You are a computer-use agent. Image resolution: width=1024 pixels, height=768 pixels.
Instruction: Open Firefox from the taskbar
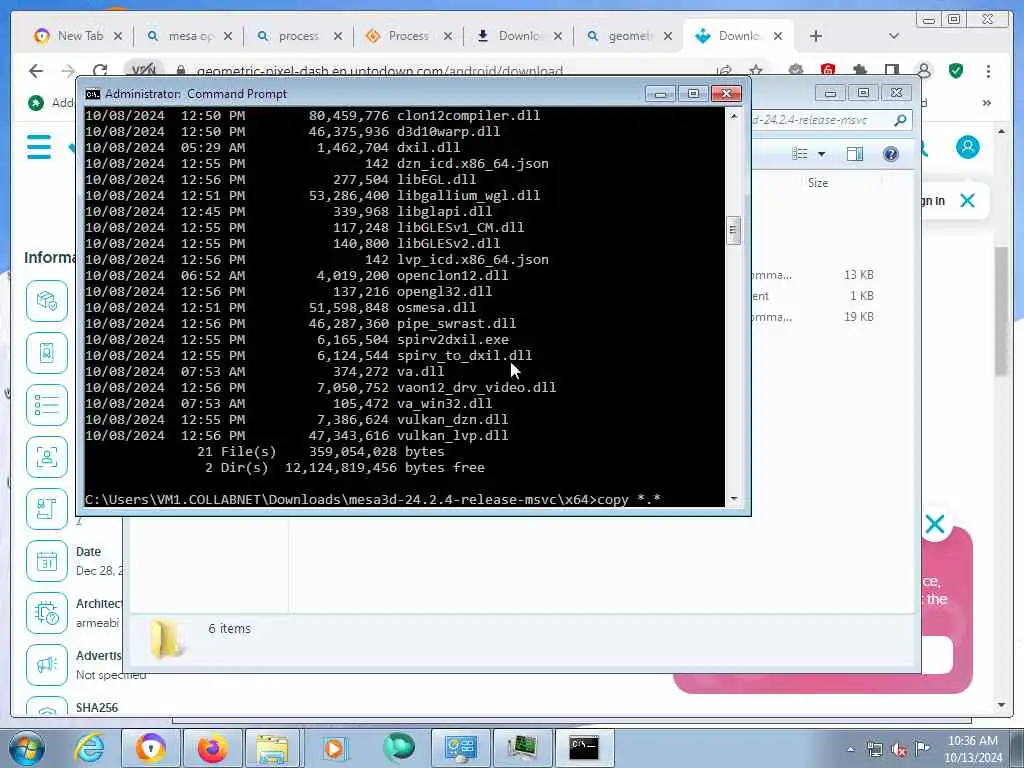coord(212,748)
